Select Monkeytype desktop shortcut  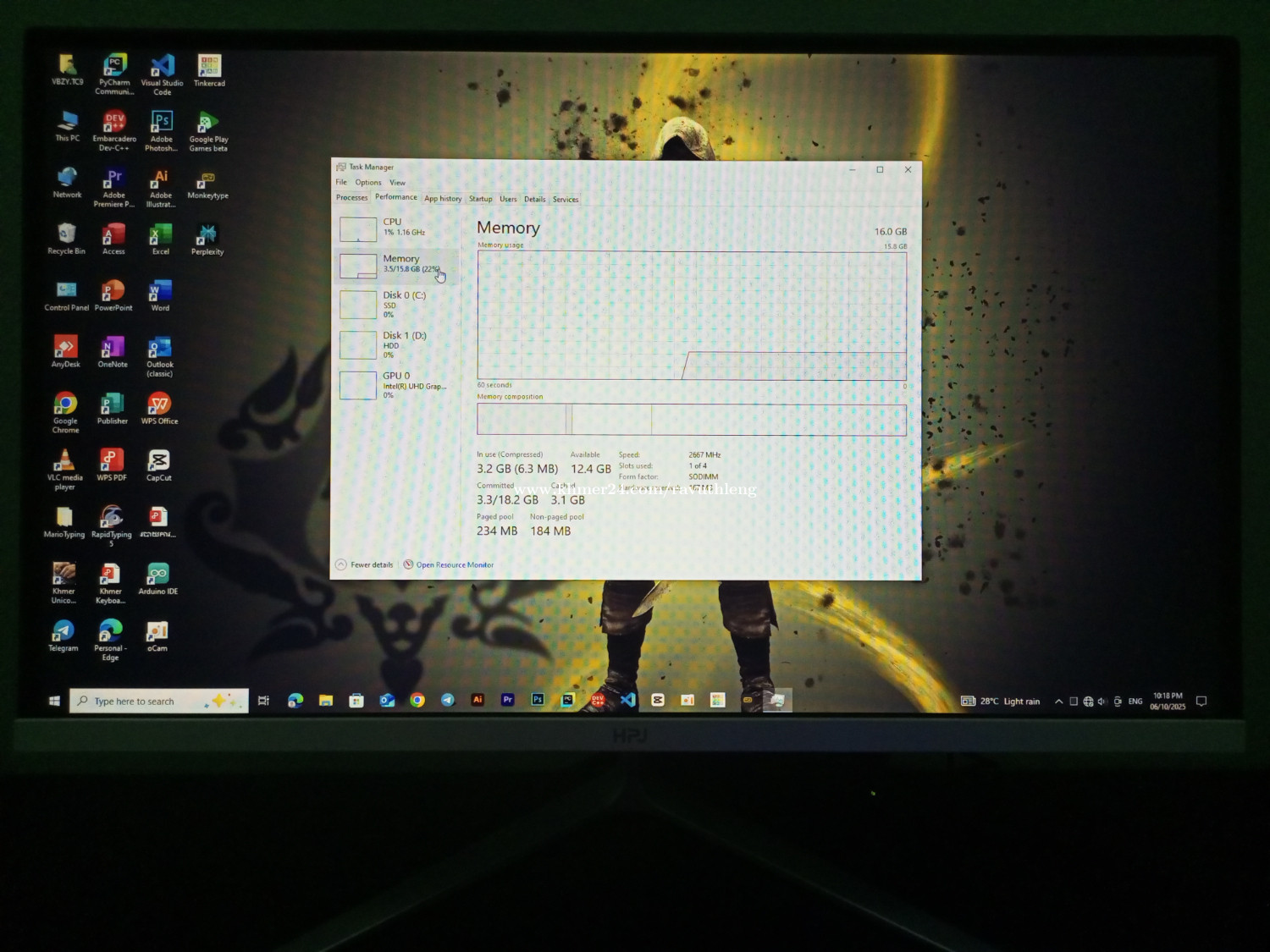pos(207,184)
